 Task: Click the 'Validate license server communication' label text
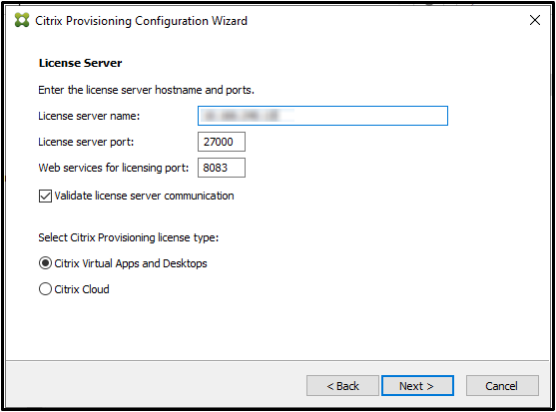coord(144,196)
